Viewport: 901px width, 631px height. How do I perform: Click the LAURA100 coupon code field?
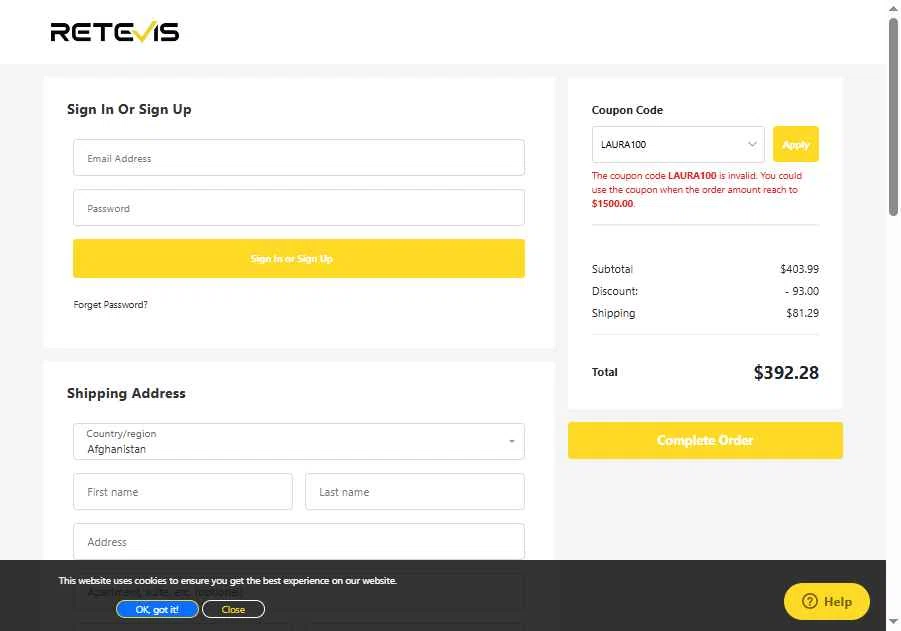(x=678, y=144)
